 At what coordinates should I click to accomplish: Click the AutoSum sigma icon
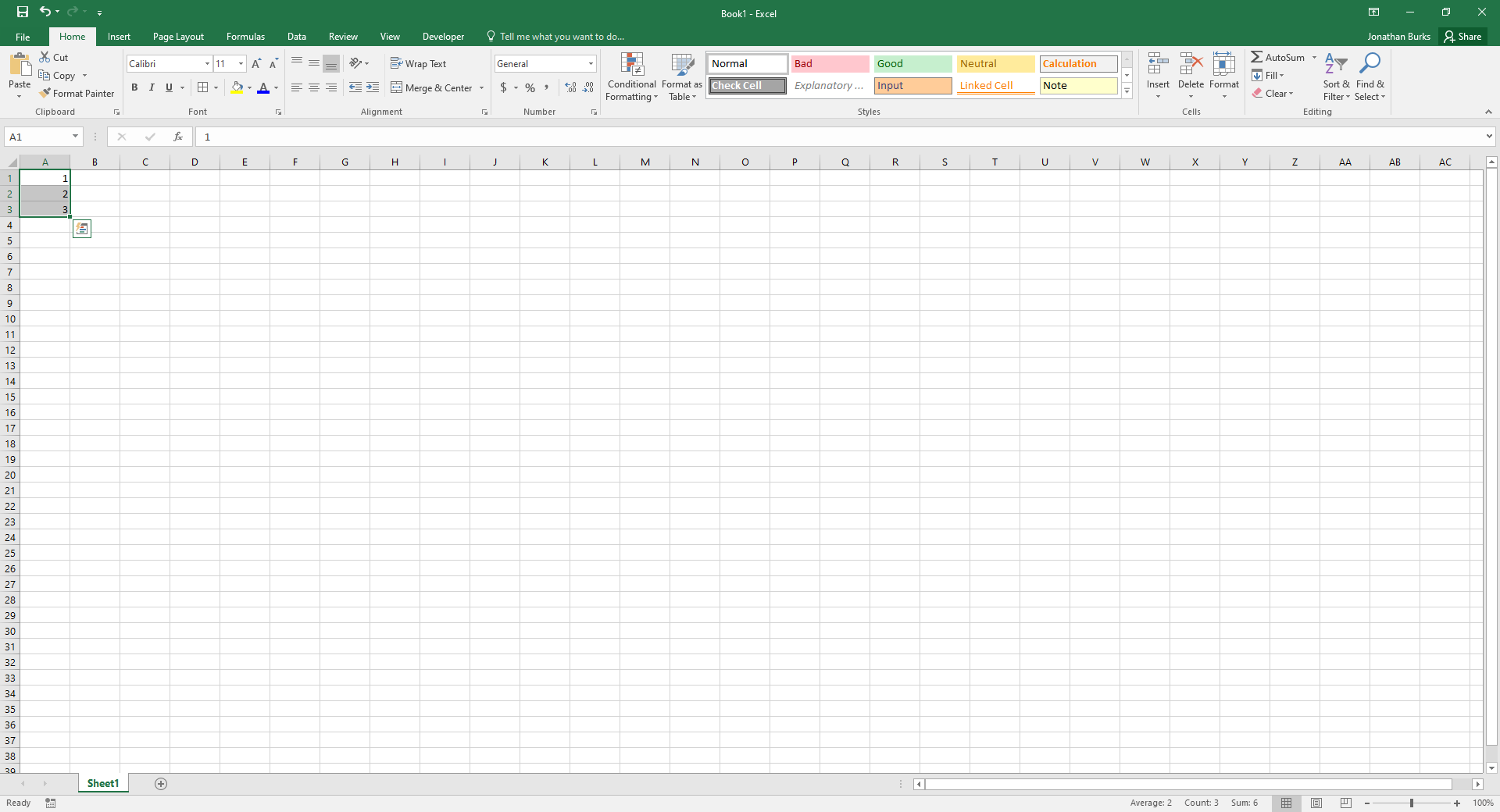[1256, 57]
